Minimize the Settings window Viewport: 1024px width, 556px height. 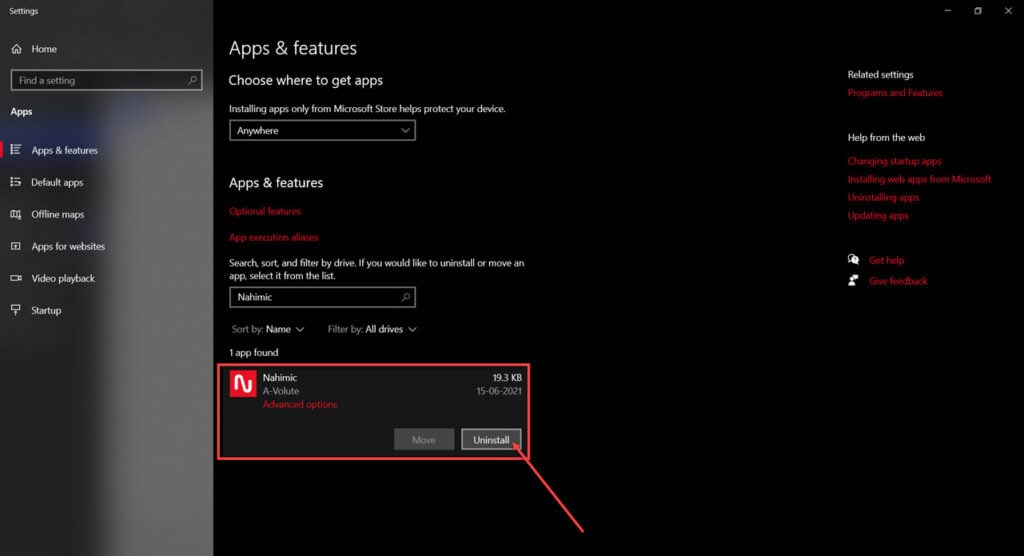(948, 10)
